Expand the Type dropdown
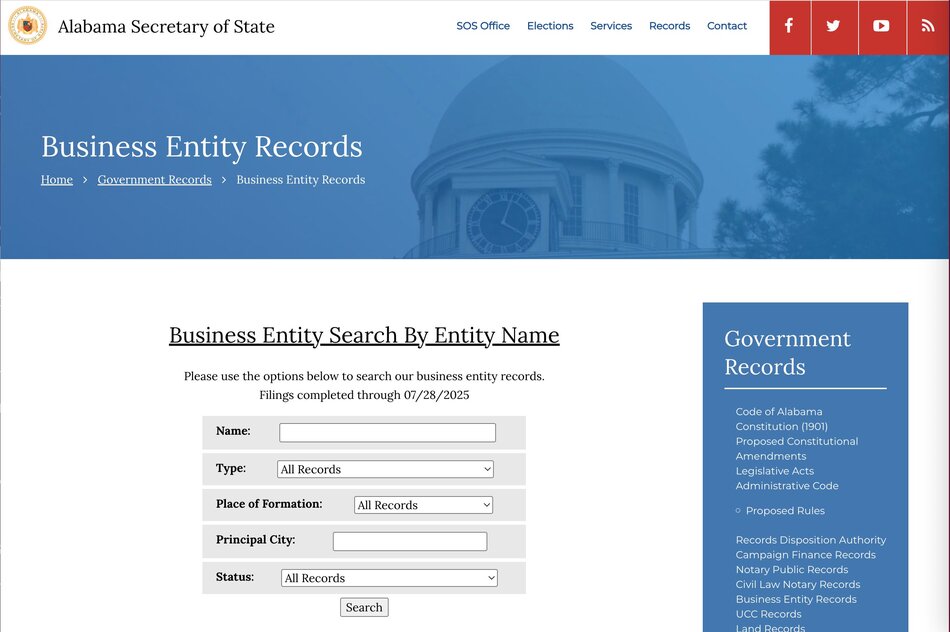The width and height of the screenshot is (950, 632). pyautogui.click(x=385, y=469)
